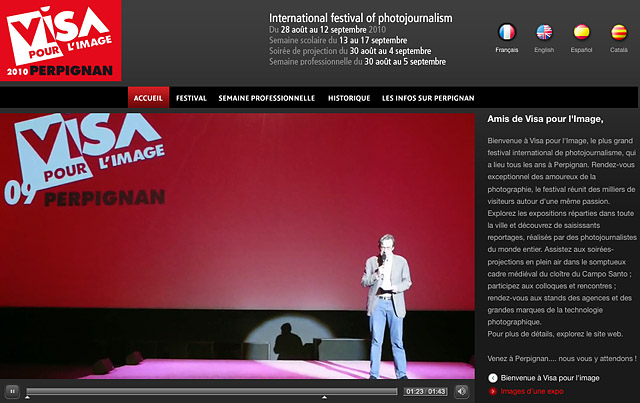The height and width of the screenshot is (403, 640).
Task: Click the red arrow icon beside Images d'une expo
Action: pyautogui.click(x=493, y=391)
